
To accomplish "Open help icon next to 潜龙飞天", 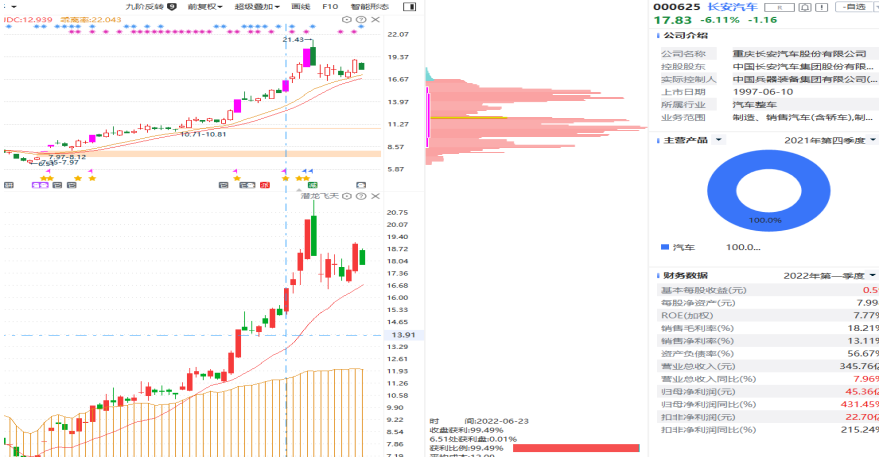I will pyautogui.click(x=361, y=196).
